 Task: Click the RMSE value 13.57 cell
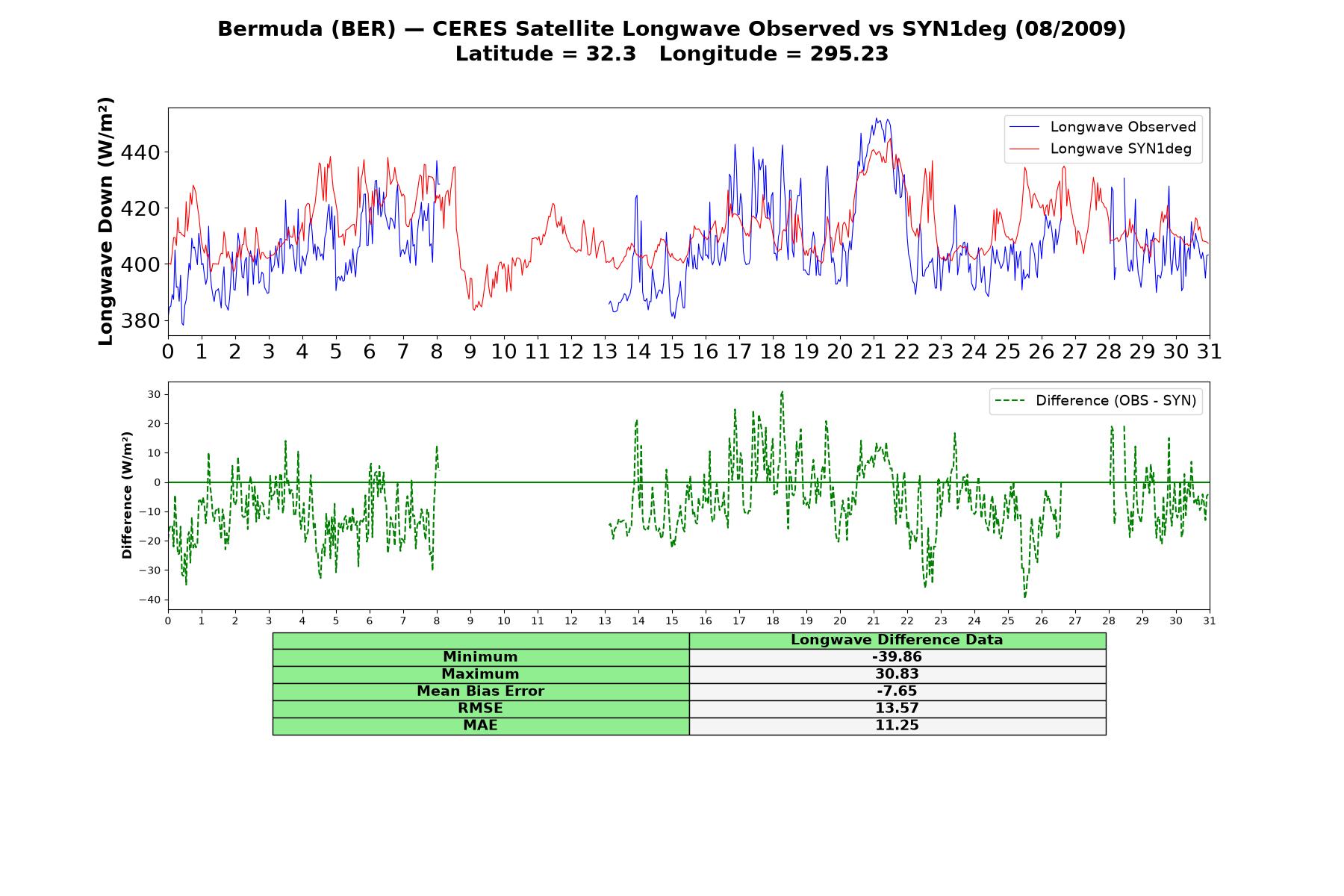[x=897, y=709]
